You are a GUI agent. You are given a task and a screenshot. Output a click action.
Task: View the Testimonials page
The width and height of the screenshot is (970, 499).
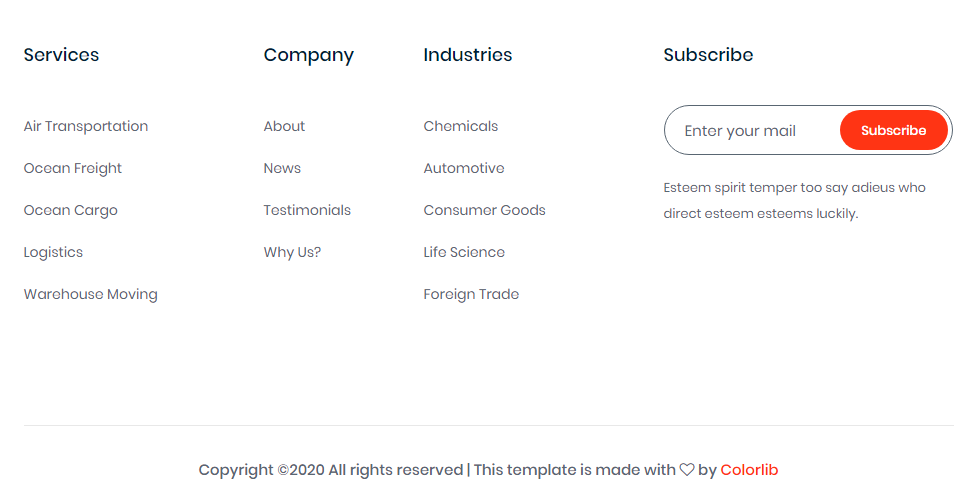308,210
